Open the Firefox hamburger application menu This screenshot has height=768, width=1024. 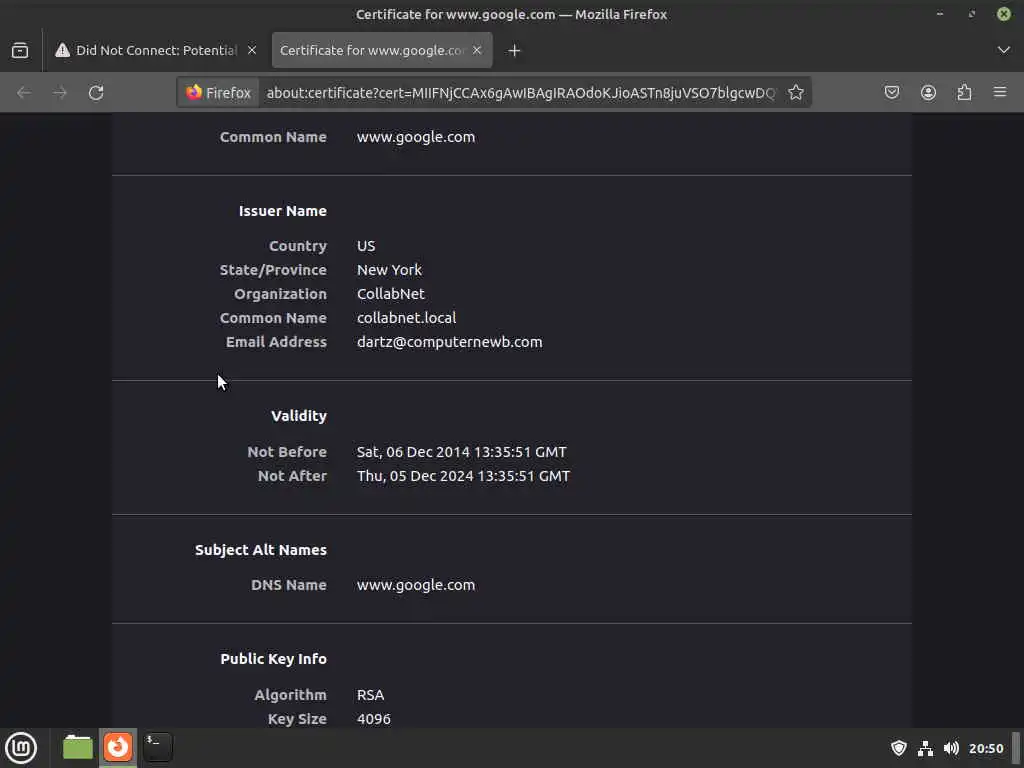[x=1000, y=93]
